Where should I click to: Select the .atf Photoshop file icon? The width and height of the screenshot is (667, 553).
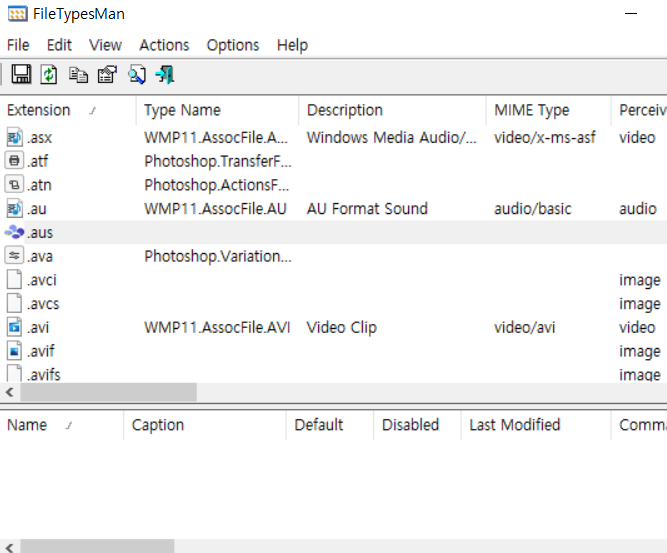click(14, 161)
